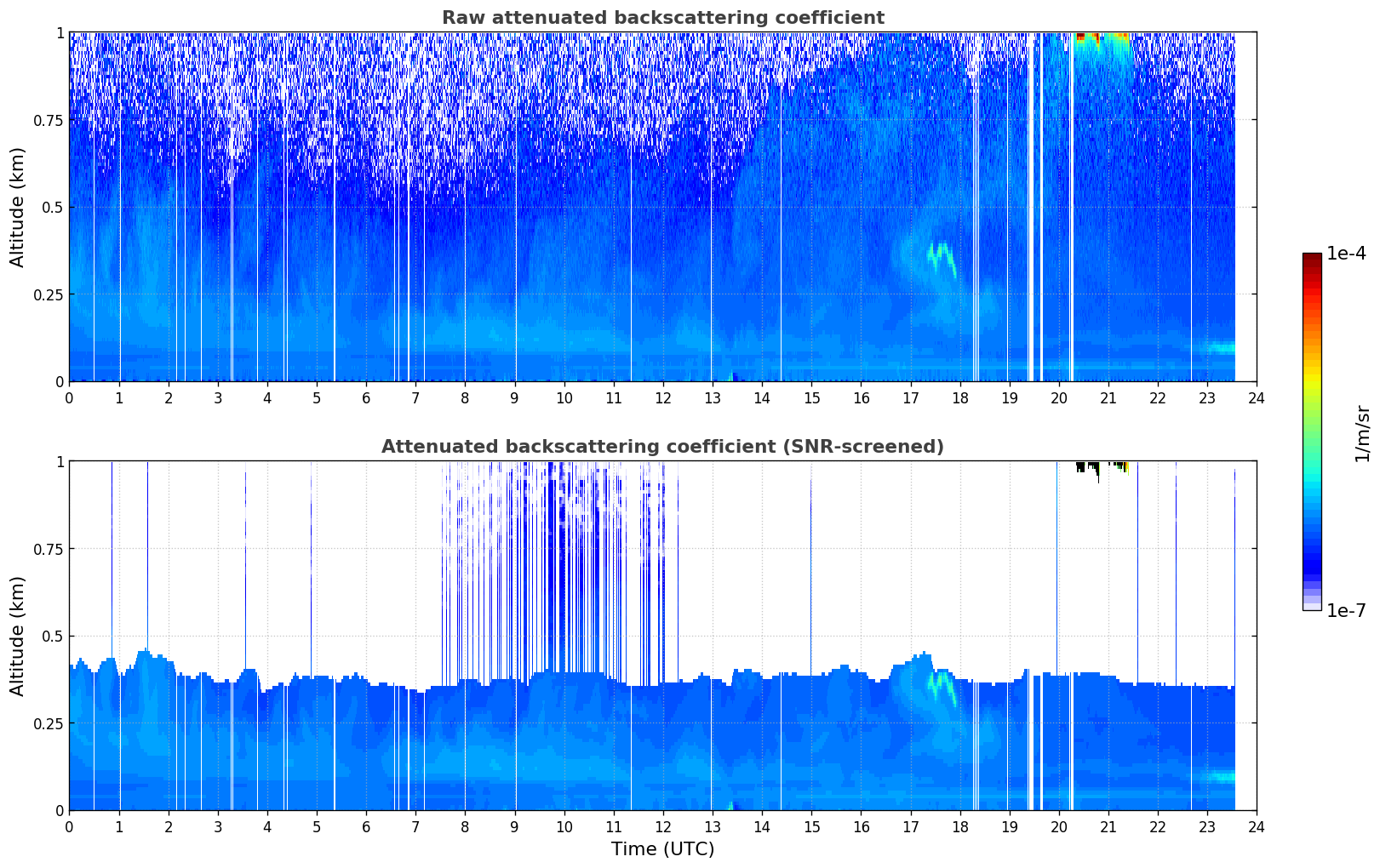Click the top plot time tick '22'

click(x=1157, y=398)
